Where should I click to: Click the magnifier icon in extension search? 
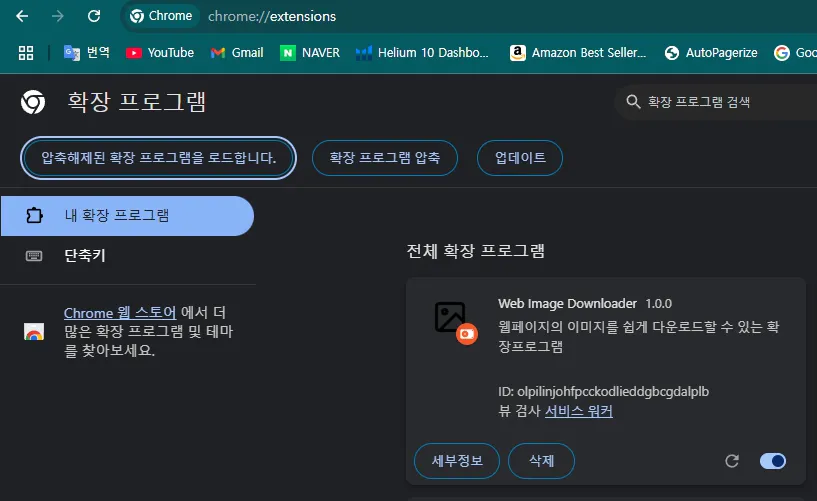click(x=633, y=102)
